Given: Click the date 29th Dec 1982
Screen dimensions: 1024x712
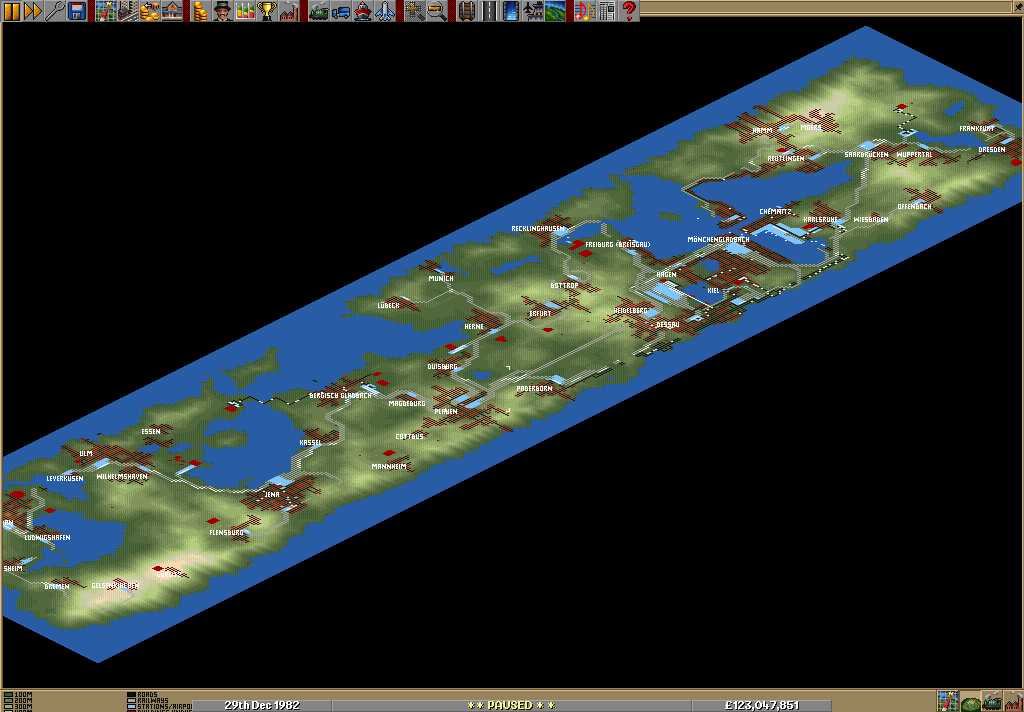Looking at the screenshot, I should point(262,705).
